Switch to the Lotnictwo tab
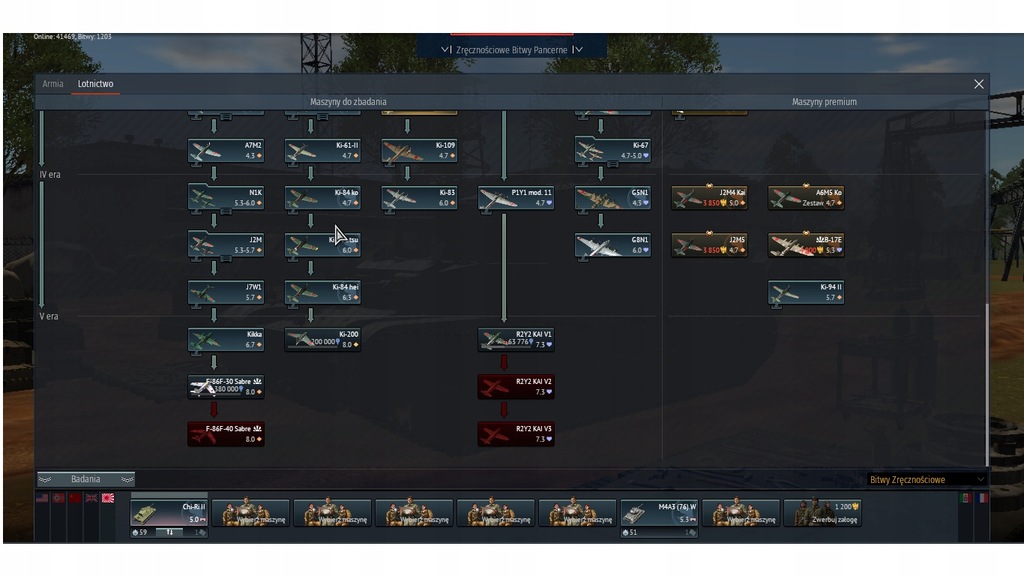Image resolution: width=1024 pixels, height=576 pixels. 95,84
